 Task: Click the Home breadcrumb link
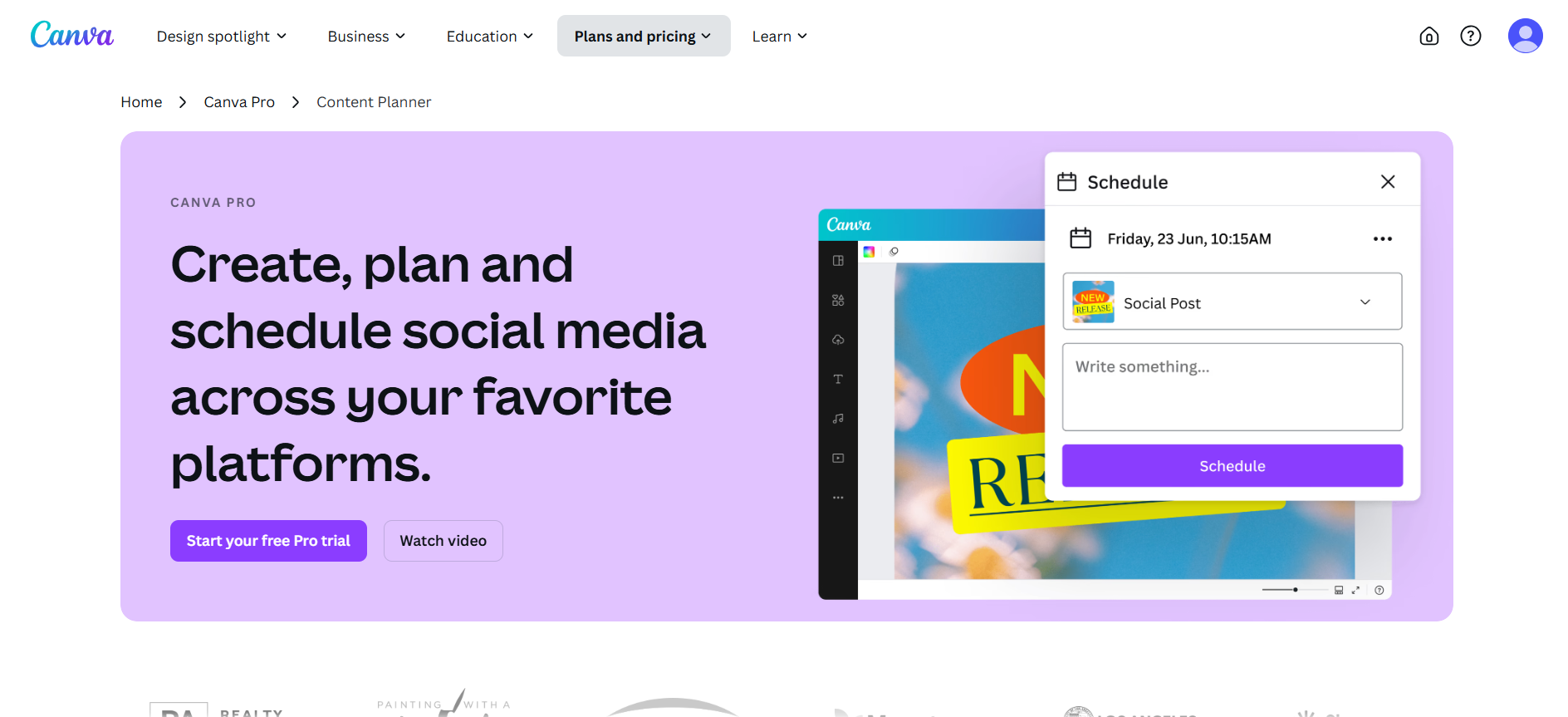click(x=141, y=102)
